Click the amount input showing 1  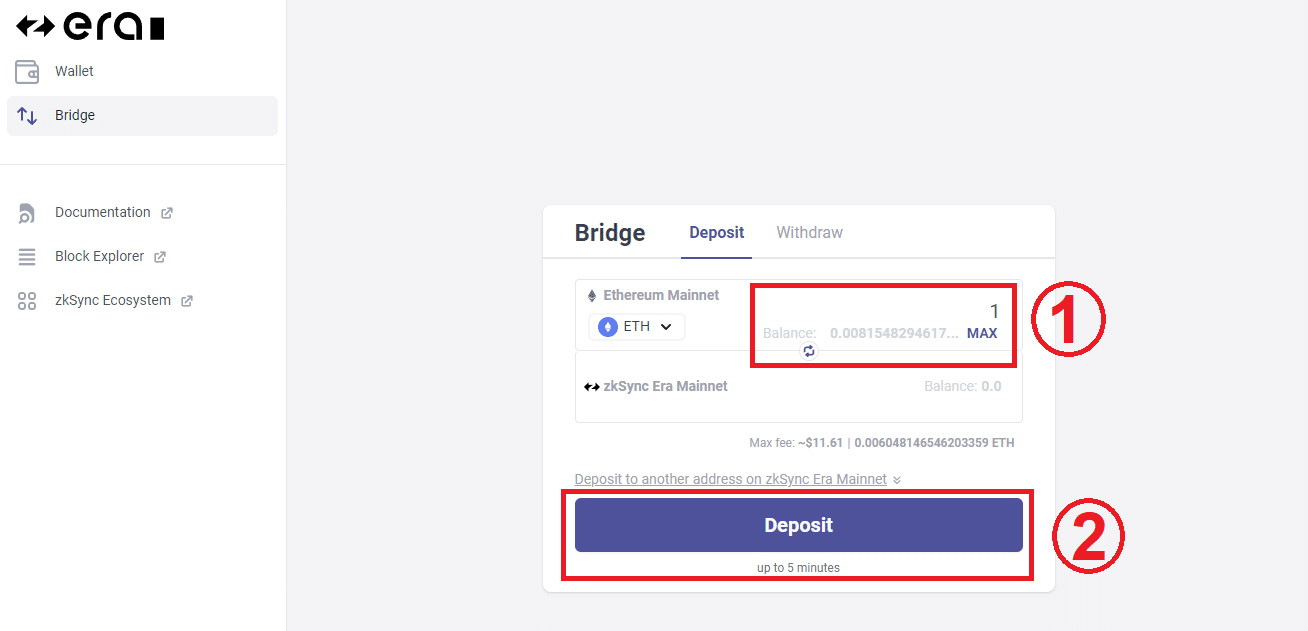click(992, 311)
